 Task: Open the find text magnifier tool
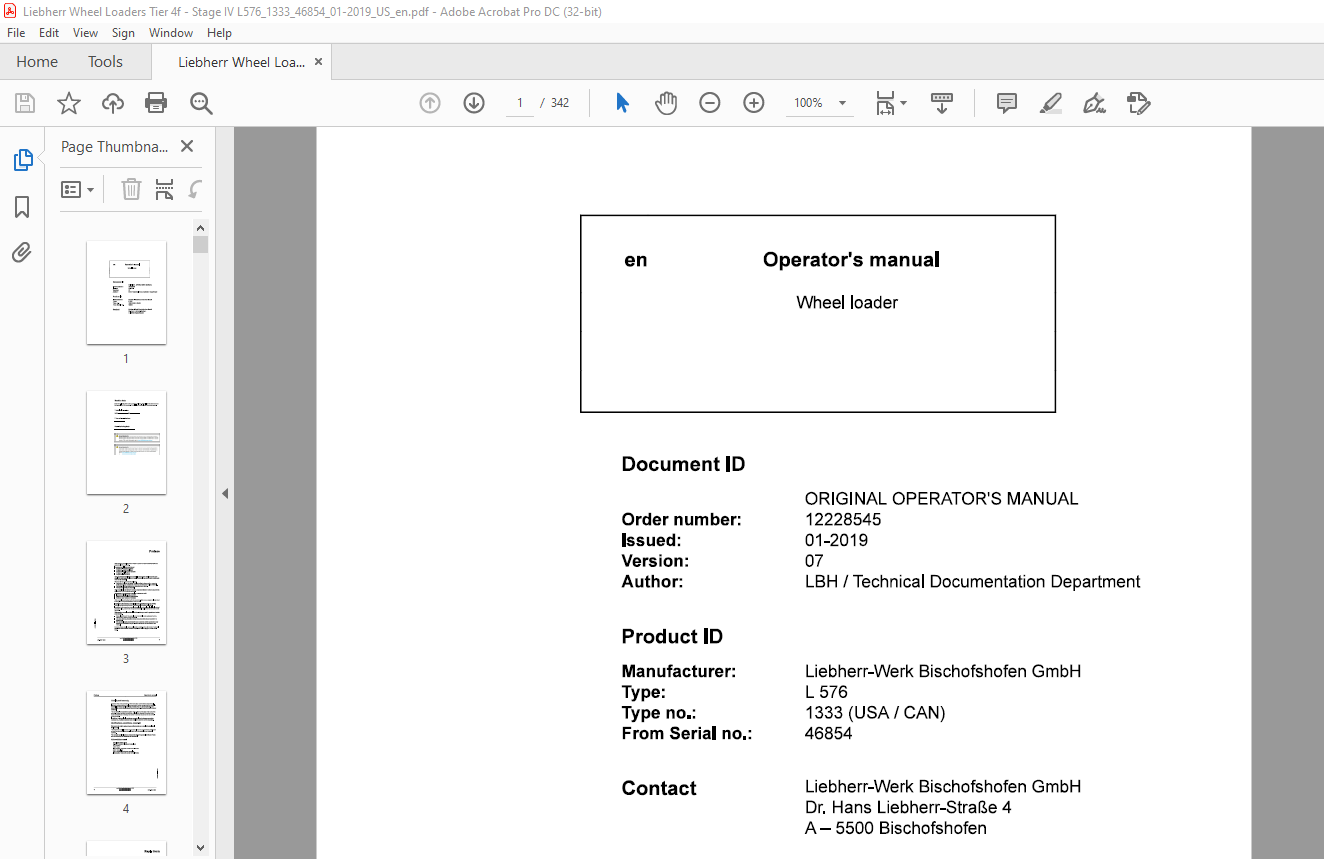(x=201, y=103)
